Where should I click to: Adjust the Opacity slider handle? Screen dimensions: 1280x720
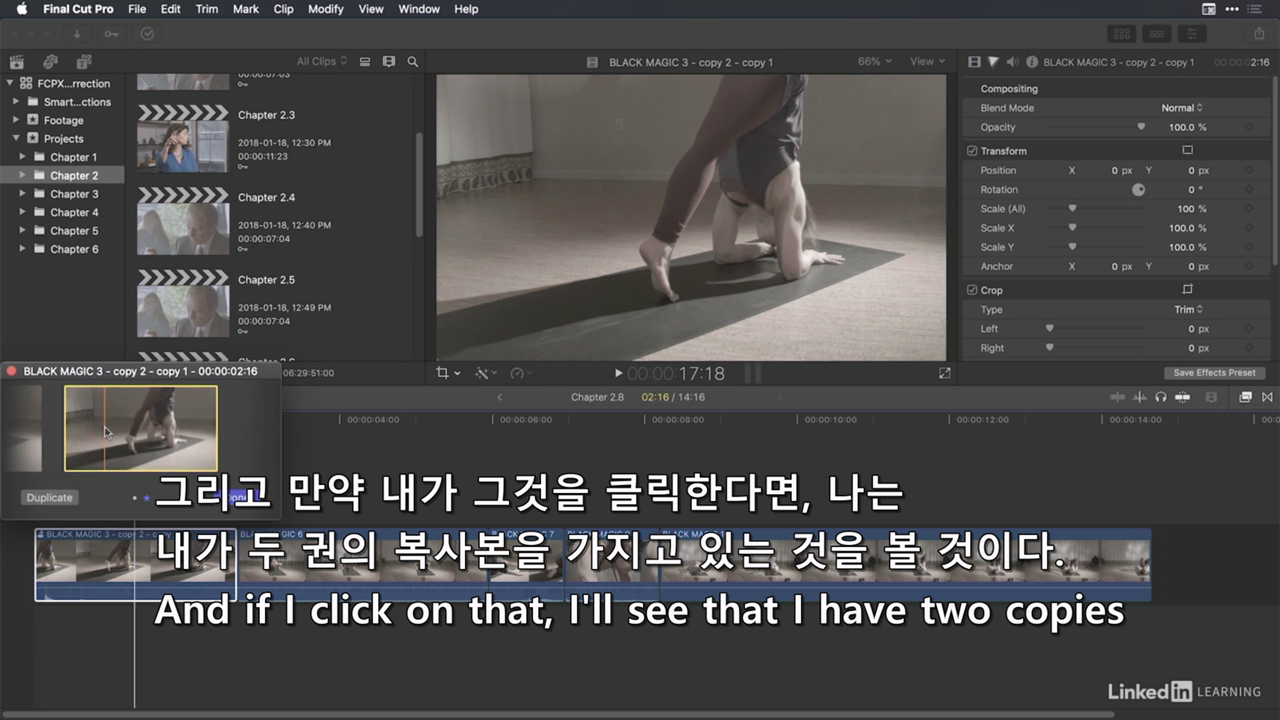(1141, 127)
